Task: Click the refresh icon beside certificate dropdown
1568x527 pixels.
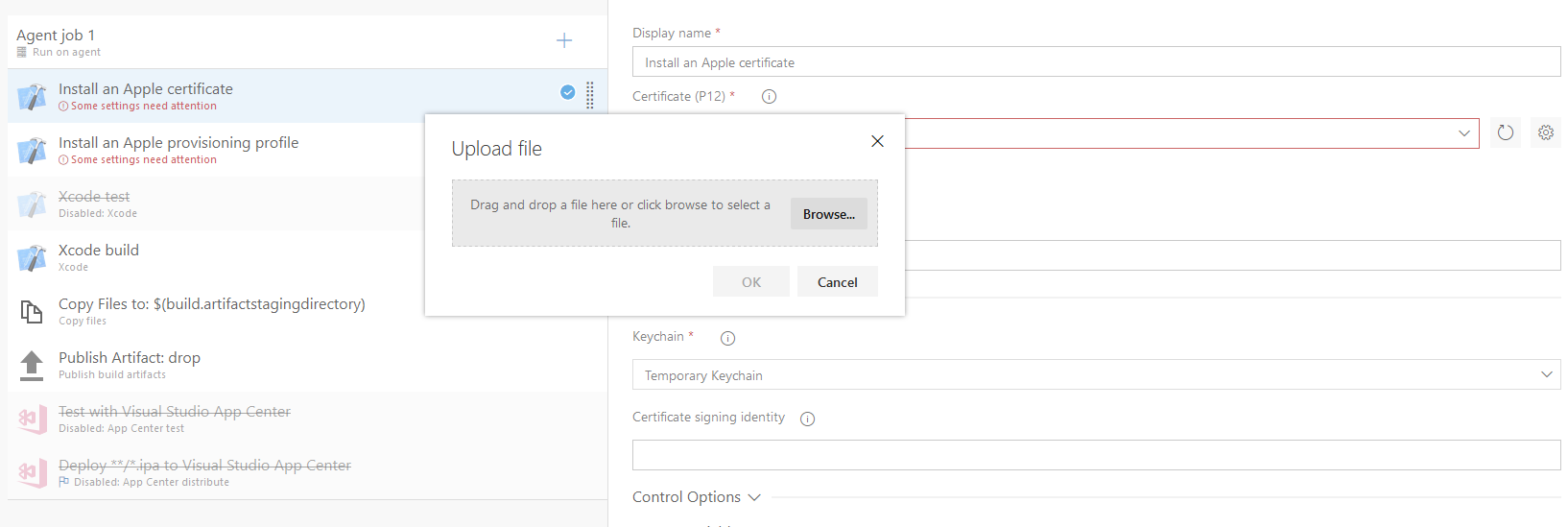Action: [1506, 132]
